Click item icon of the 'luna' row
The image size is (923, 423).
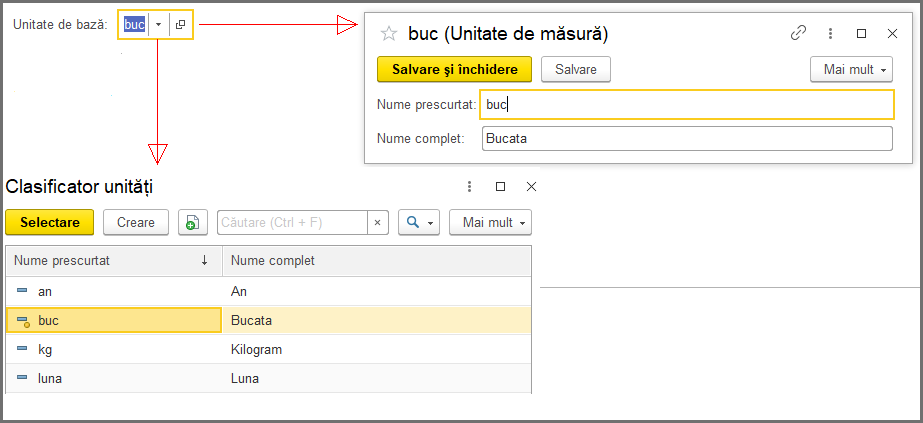22,377
